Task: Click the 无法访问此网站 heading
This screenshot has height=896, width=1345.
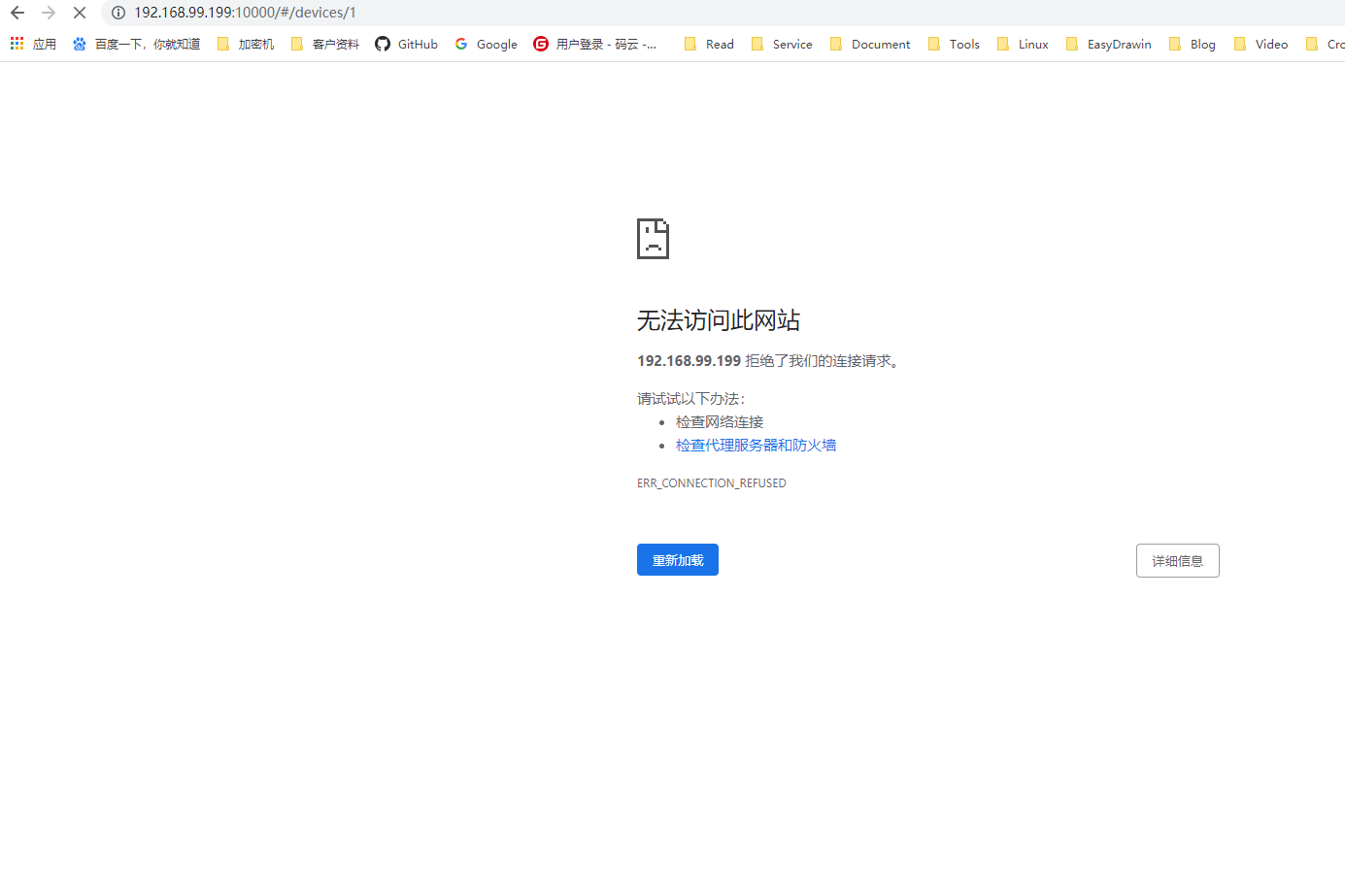Action: [719, 320]
